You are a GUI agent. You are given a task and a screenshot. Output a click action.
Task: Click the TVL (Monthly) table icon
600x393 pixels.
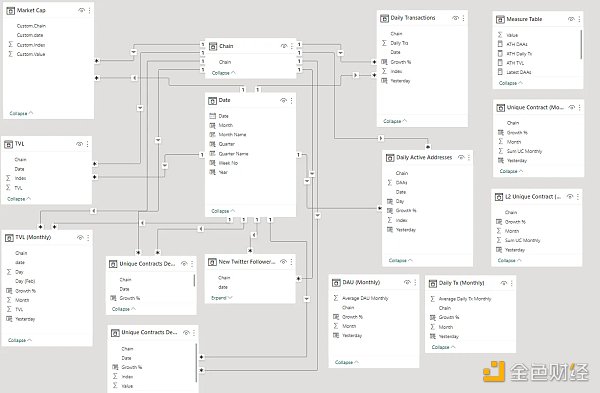(9, 238)
